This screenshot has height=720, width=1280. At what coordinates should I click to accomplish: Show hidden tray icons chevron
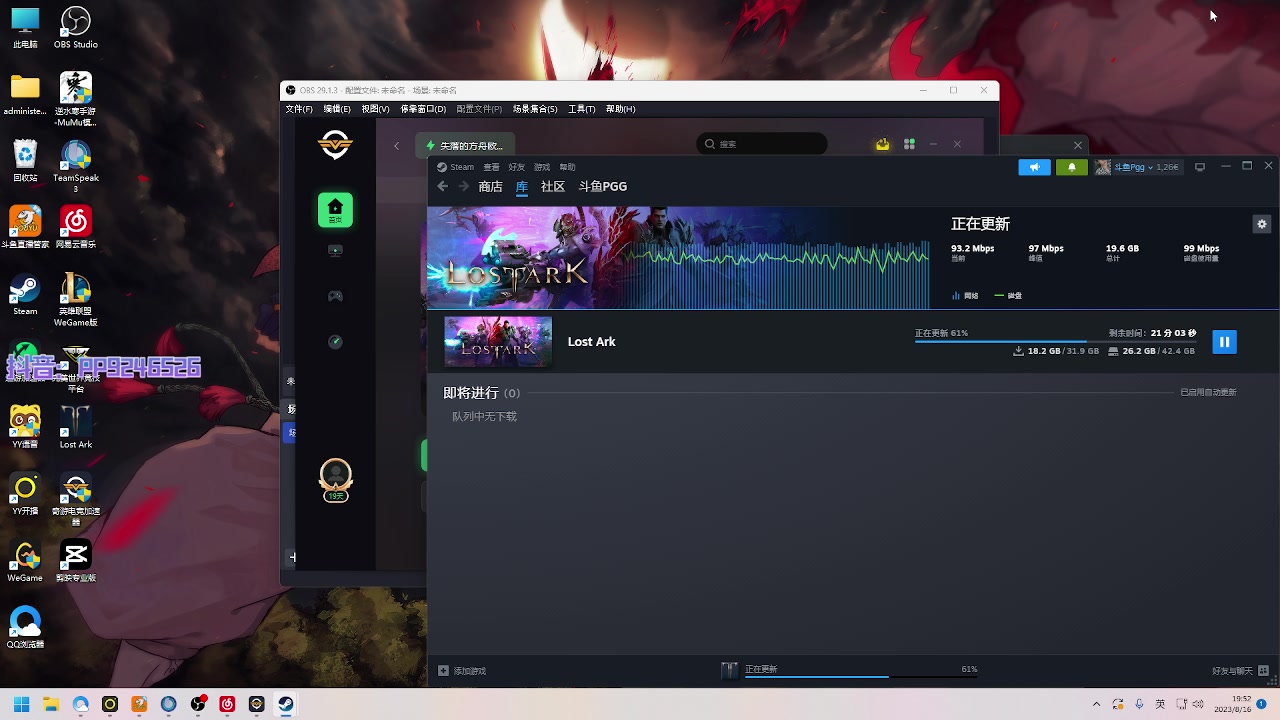[x=1096, y=704]
